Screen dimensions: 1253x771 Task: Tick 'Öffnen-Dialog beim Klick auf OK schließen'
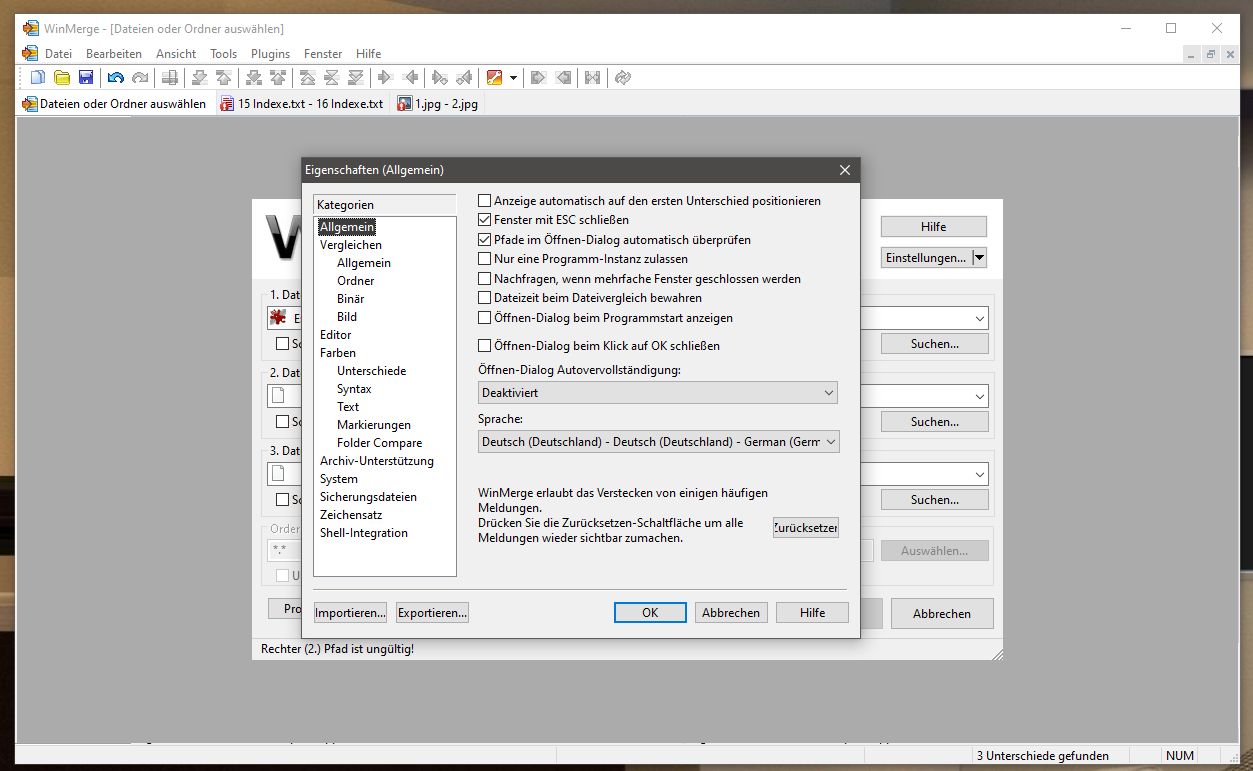[x=485, y=346]
